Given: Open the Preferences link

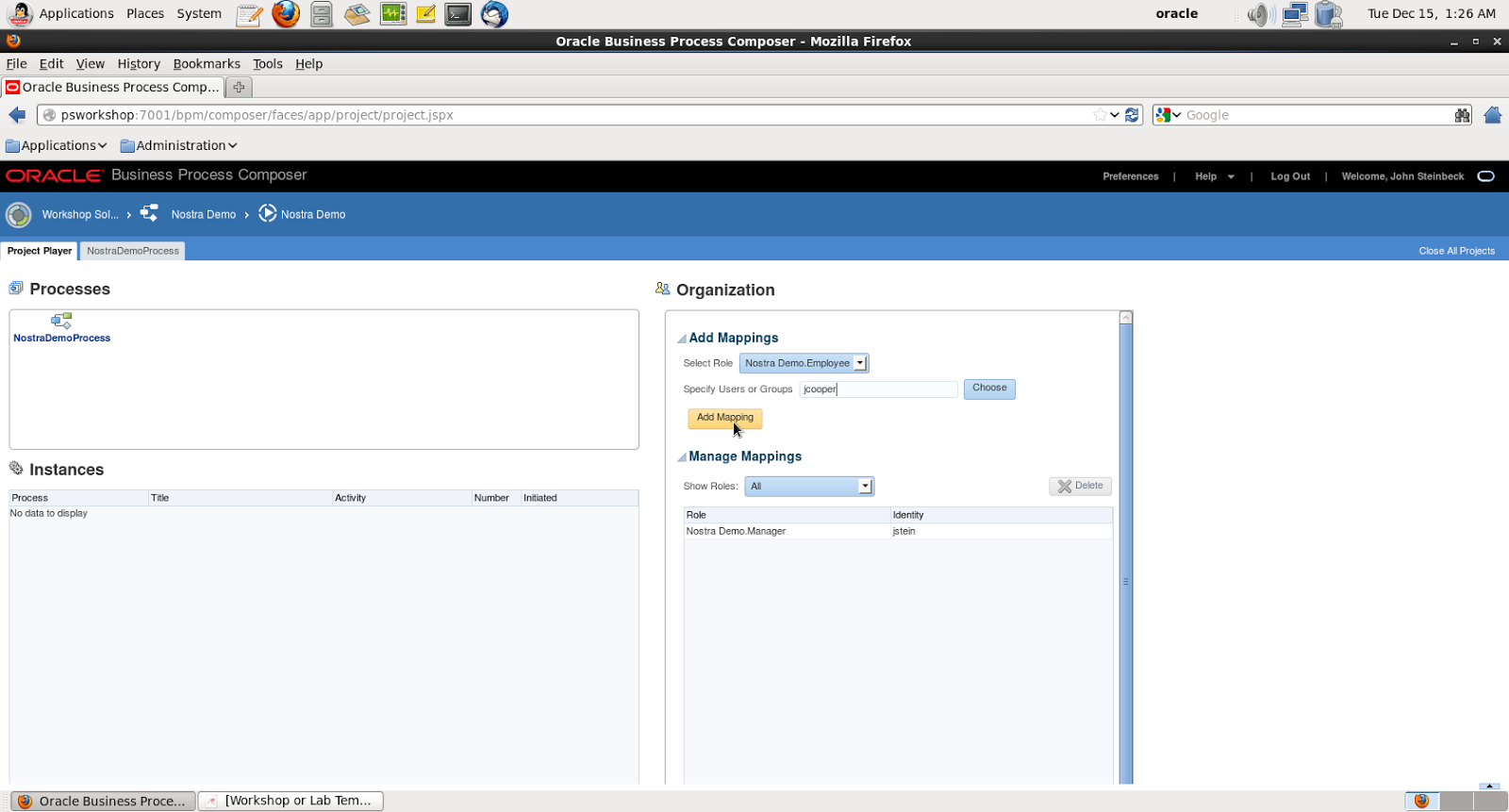Looking at the screenshot, I should pyautogui.click(x=1131, y=176).
